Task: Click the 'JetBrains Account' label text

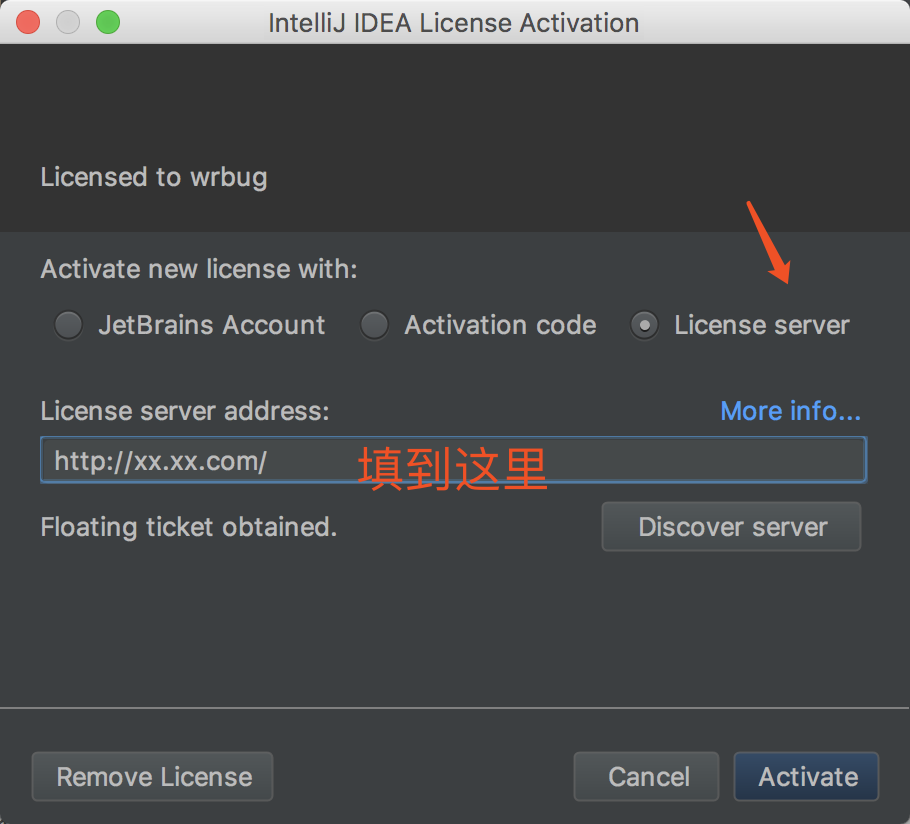Action: tap(212, 325)
